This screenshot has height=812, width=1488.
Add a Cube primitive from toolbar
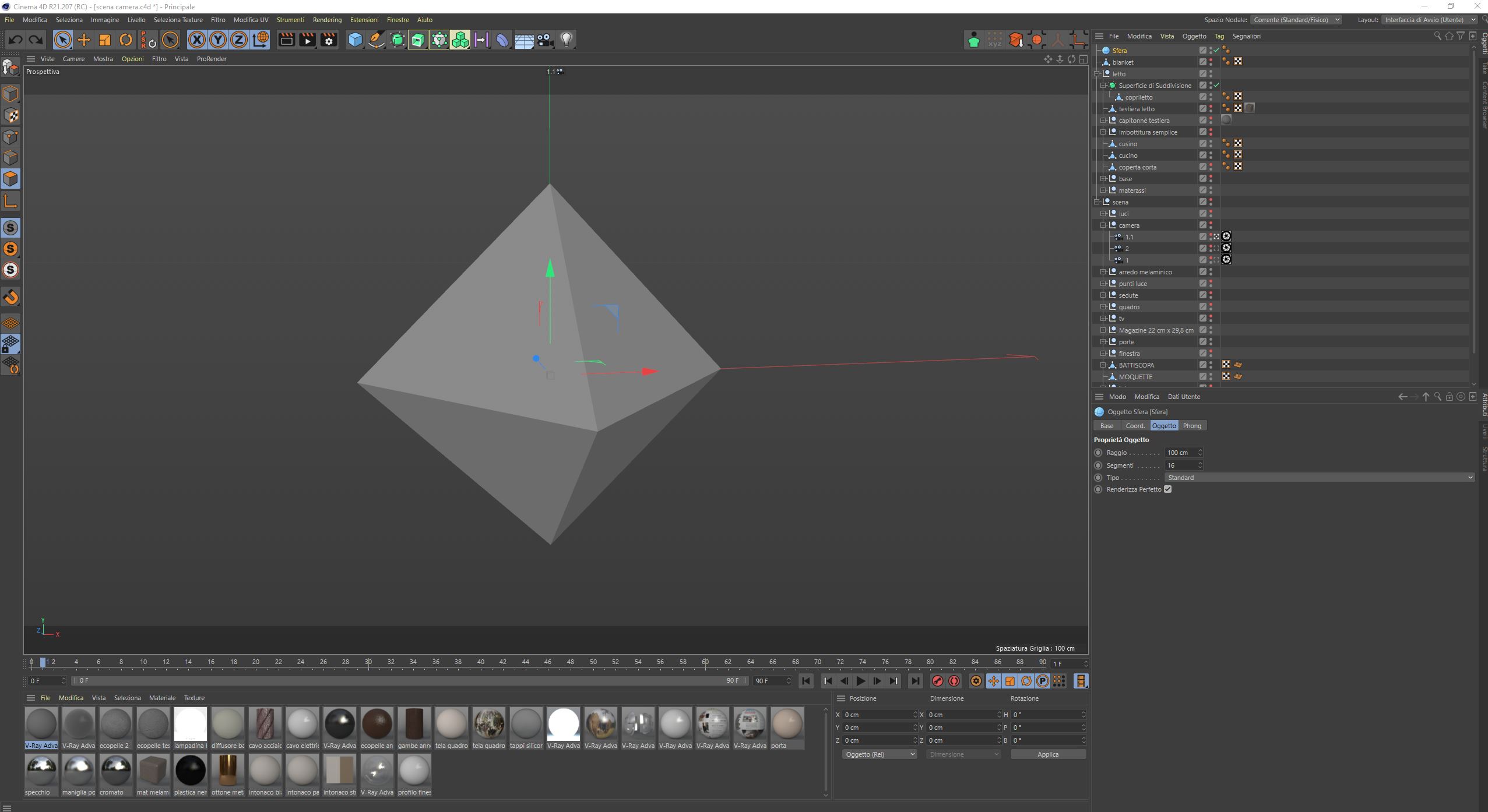pos(355,40)
